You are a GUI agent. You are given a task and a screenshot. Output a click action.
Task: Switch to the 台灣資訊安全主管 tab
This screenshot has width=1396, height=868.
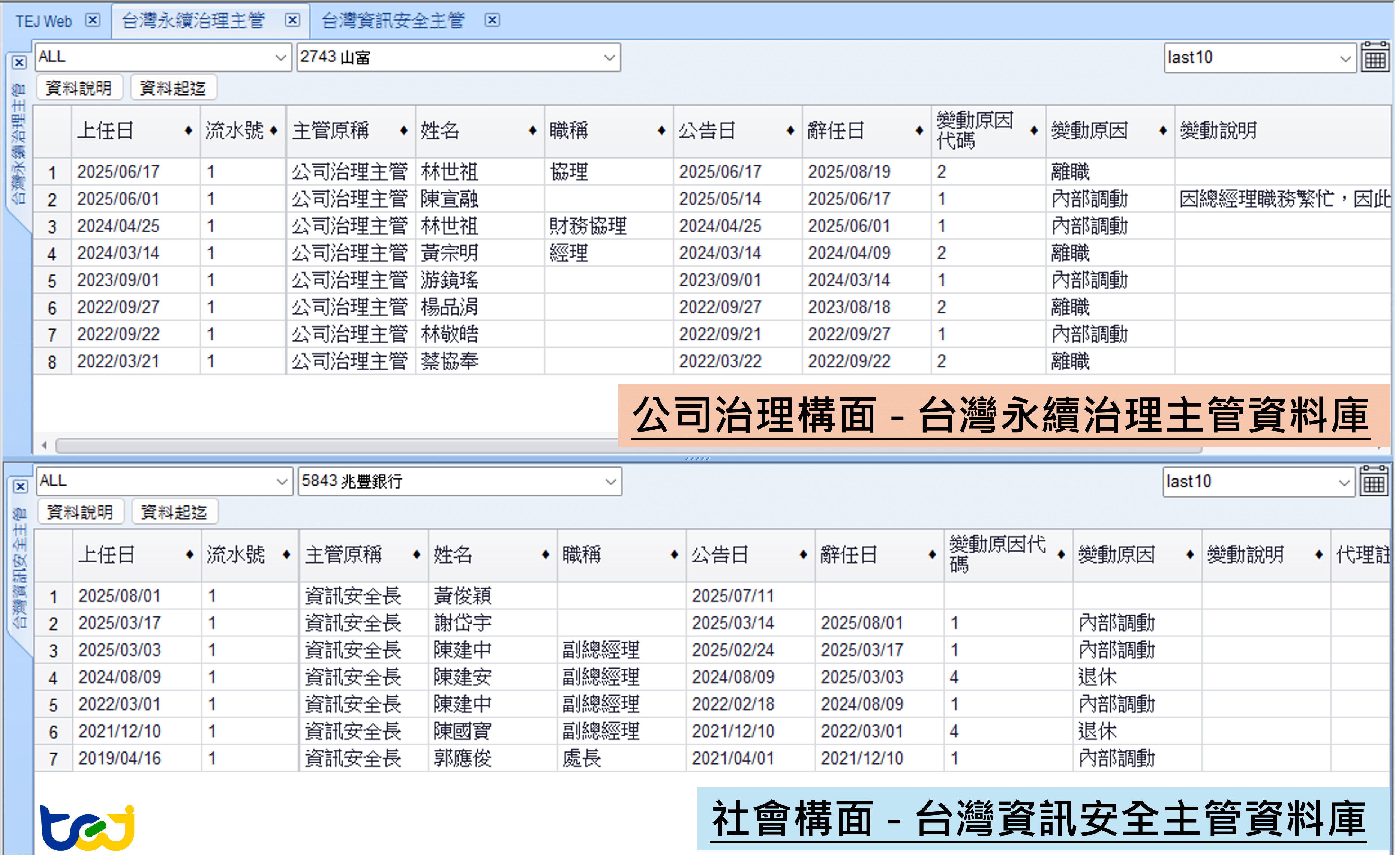tap(394, 20)
